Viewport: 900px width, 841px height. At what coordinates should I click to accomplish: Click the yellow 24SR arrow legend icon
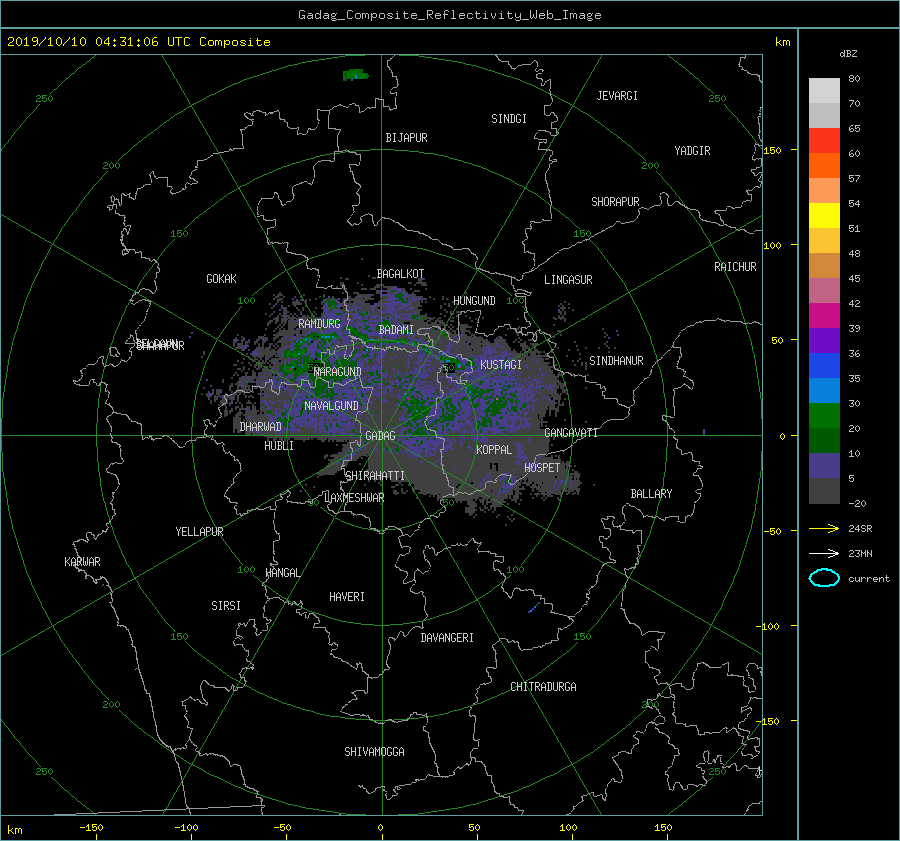coord(824,529)
